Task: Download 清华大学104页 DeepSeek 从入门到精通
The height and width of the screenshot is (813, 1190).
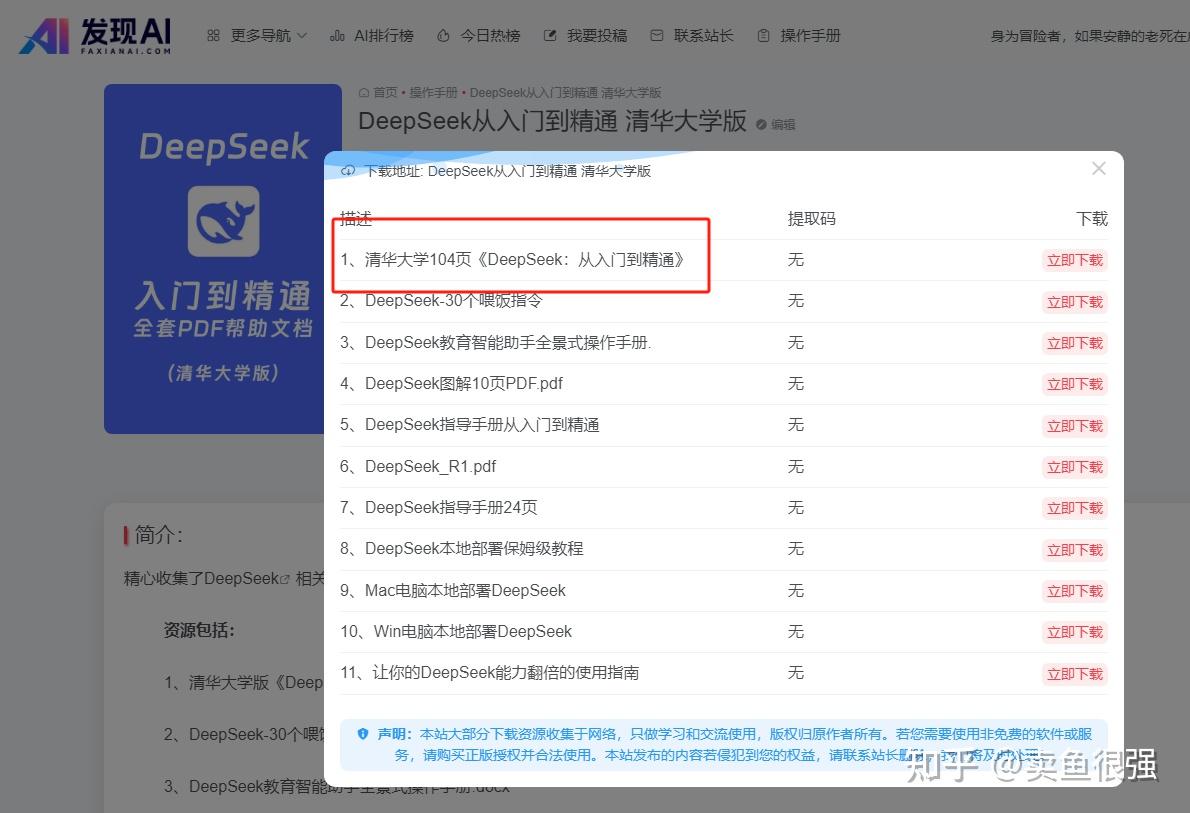Action: (1075, 260)
